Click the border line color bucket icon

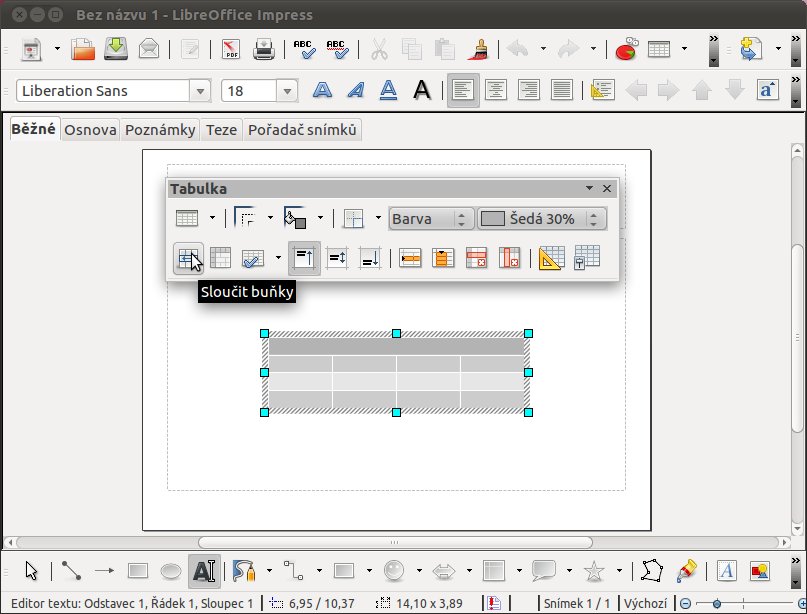[295, 217]
